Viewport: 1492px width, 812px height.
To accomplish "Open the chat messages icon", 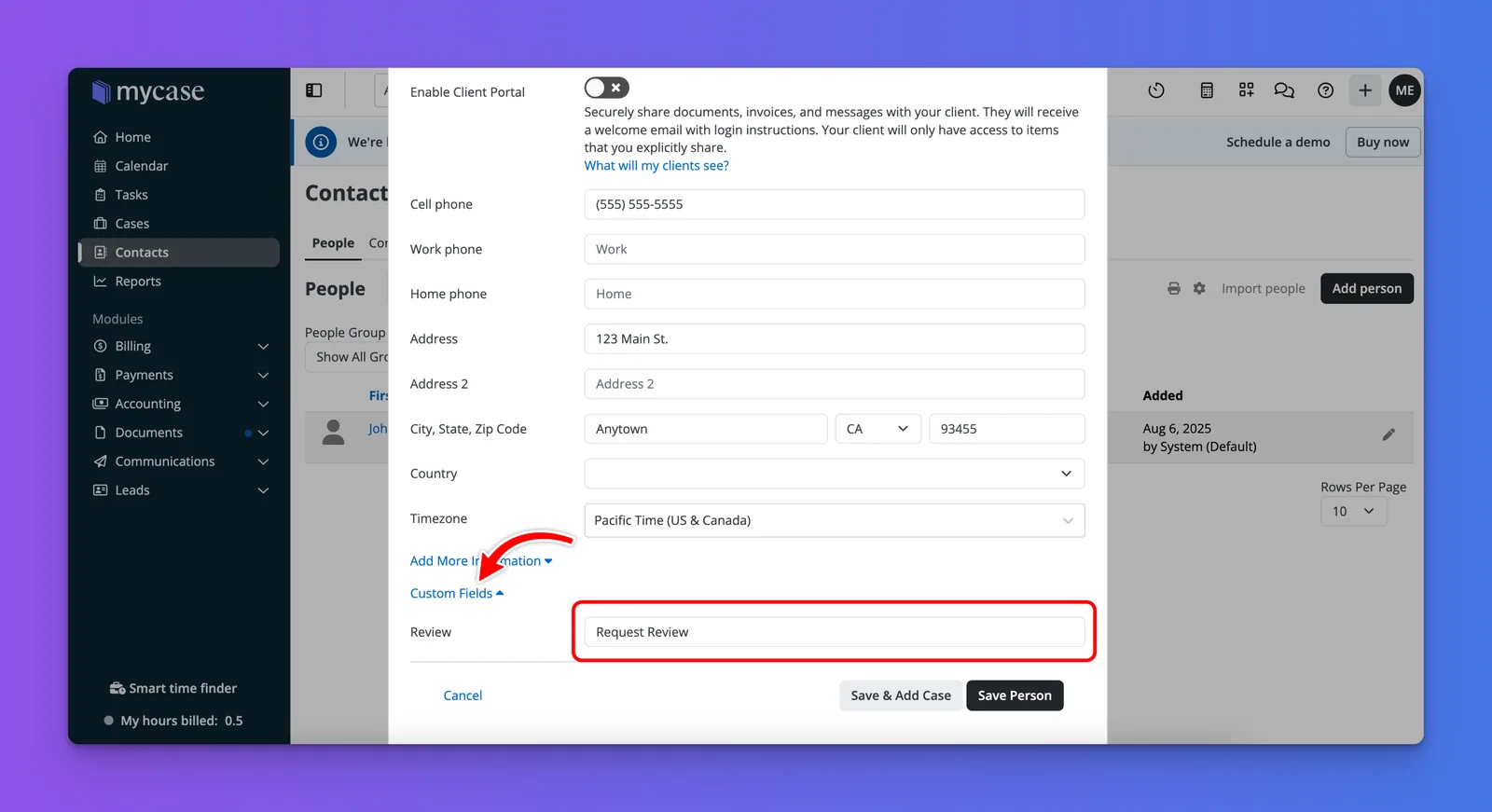I will [1284, 90].
